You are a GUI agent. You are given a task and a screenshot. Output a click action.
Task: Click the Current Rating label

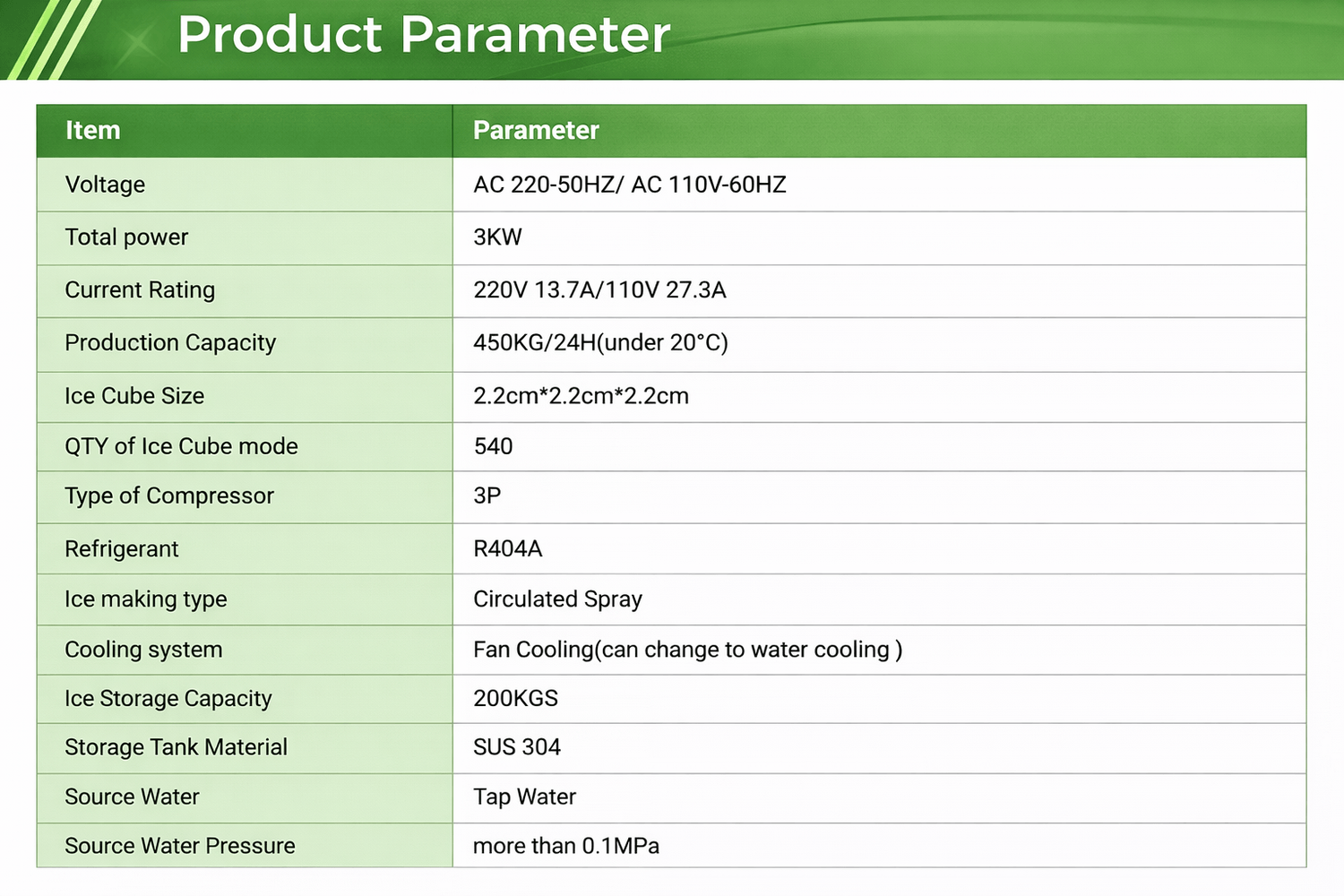140,290
